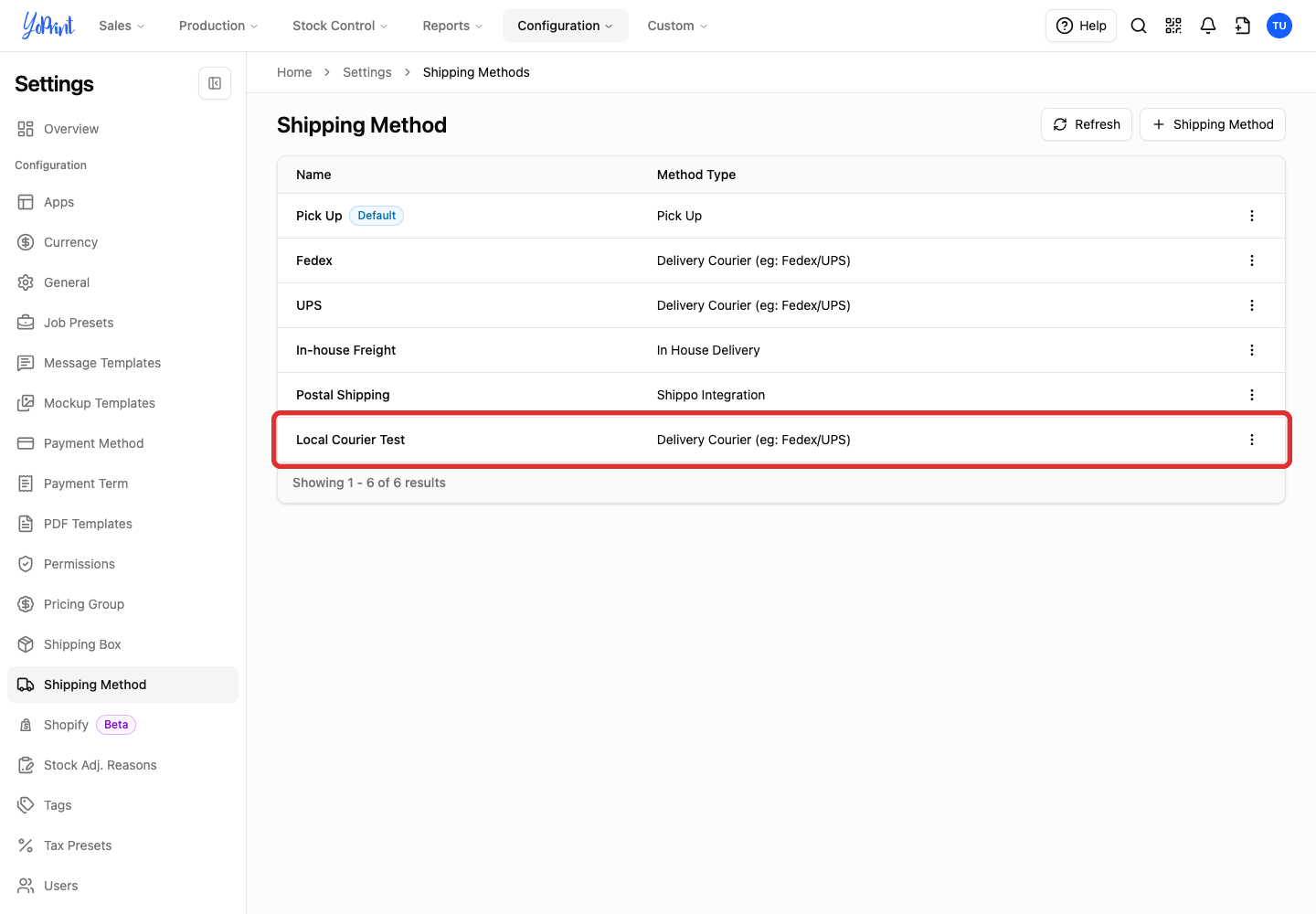This screenshot has height=914, width=1316.
Task: Open row actions for Local Courier Test
Action: [x=1252, y=440]
